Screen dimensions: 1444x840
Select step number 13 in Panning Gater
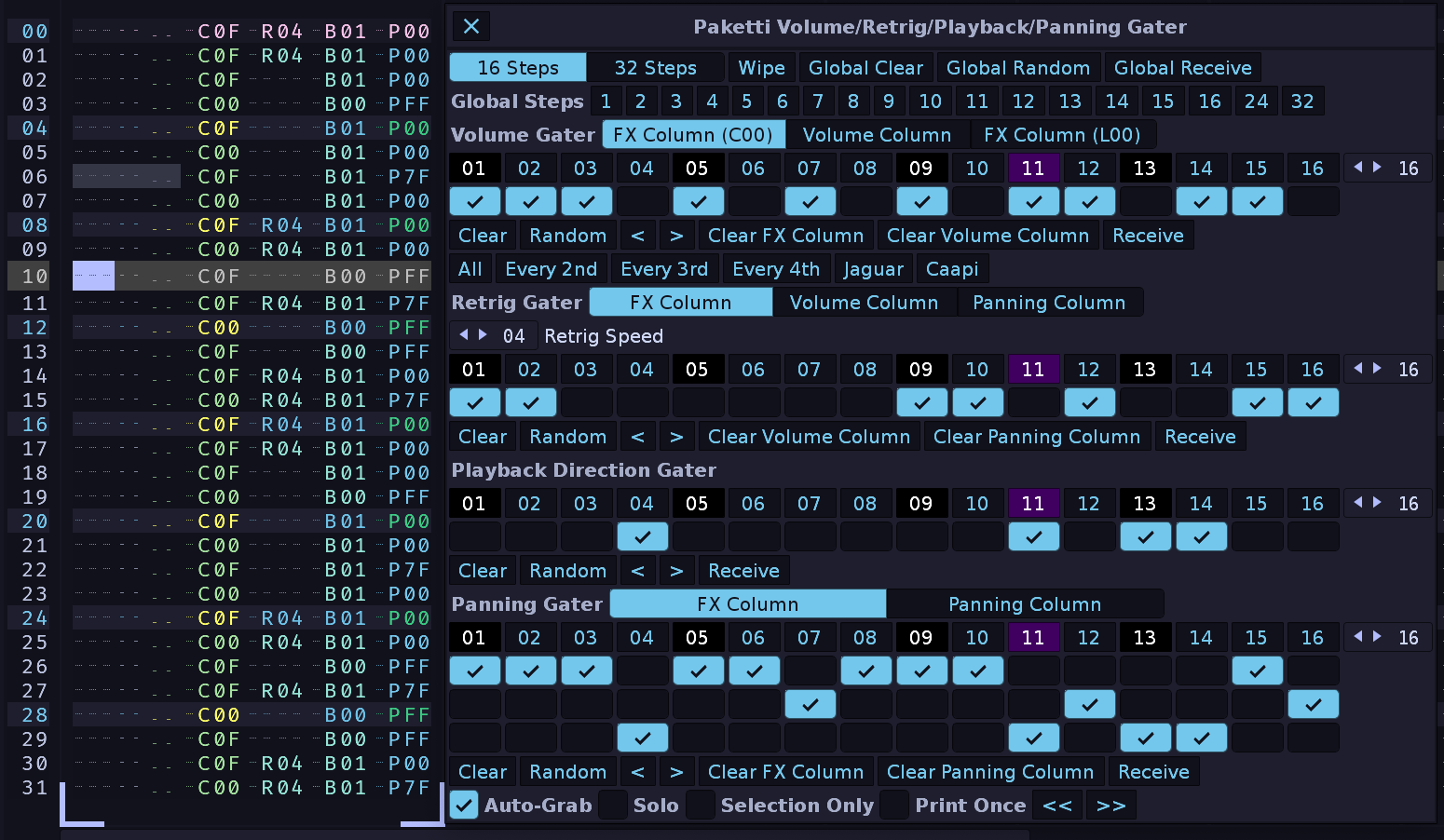(1145, 638)
